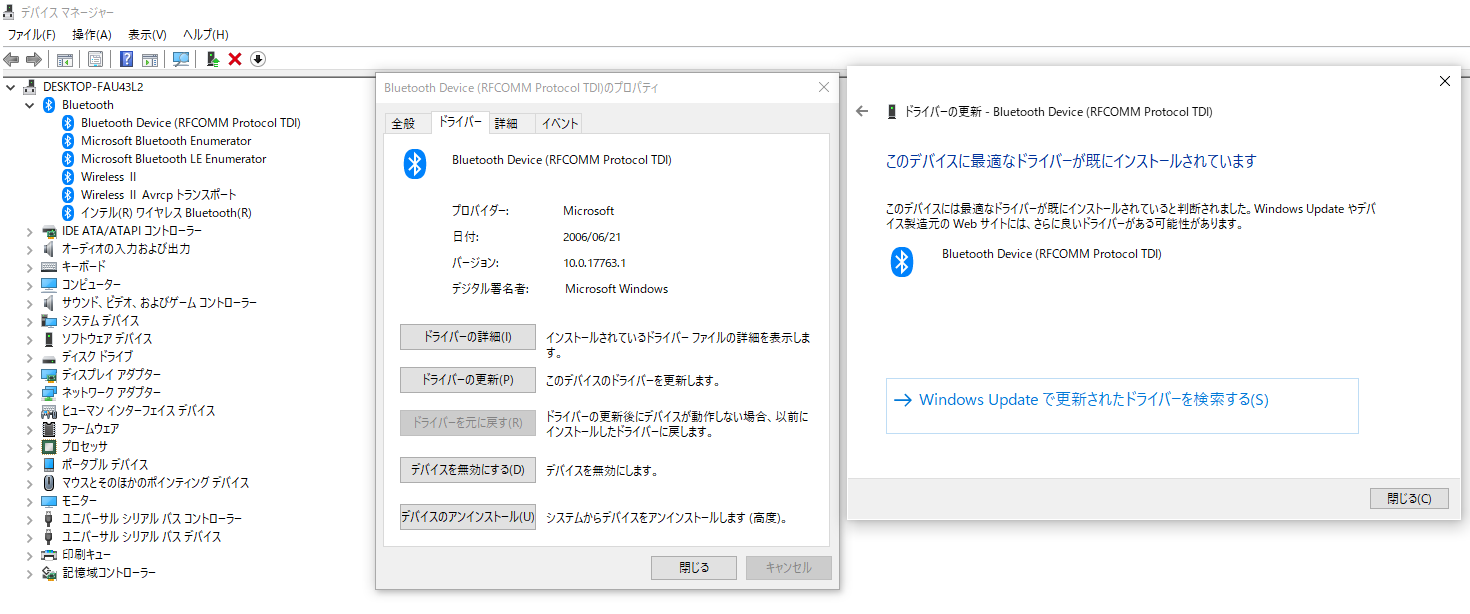Click the マウスとそのほかのポインティング デバイス icon
This screenshot has width=1470, height=614.
click(49, 482)
